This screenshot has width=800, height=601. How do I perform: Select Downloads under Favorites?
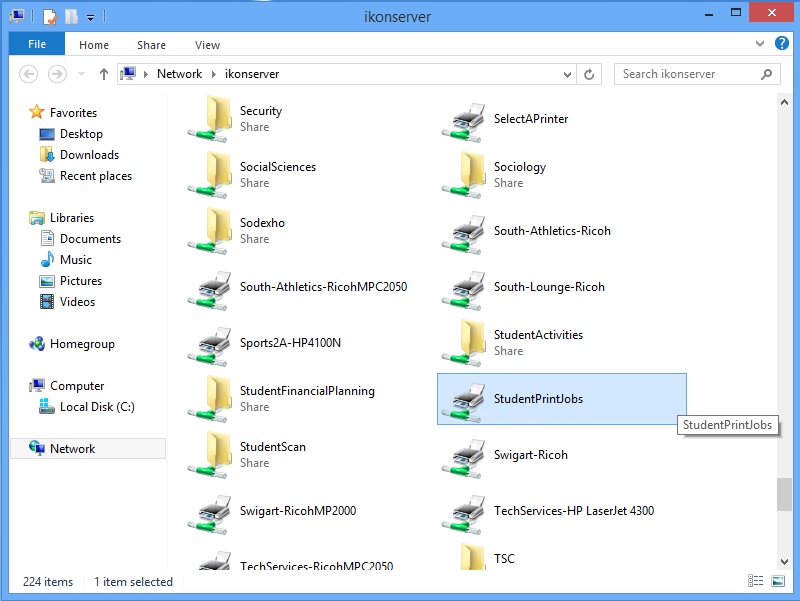click(89, 155)
